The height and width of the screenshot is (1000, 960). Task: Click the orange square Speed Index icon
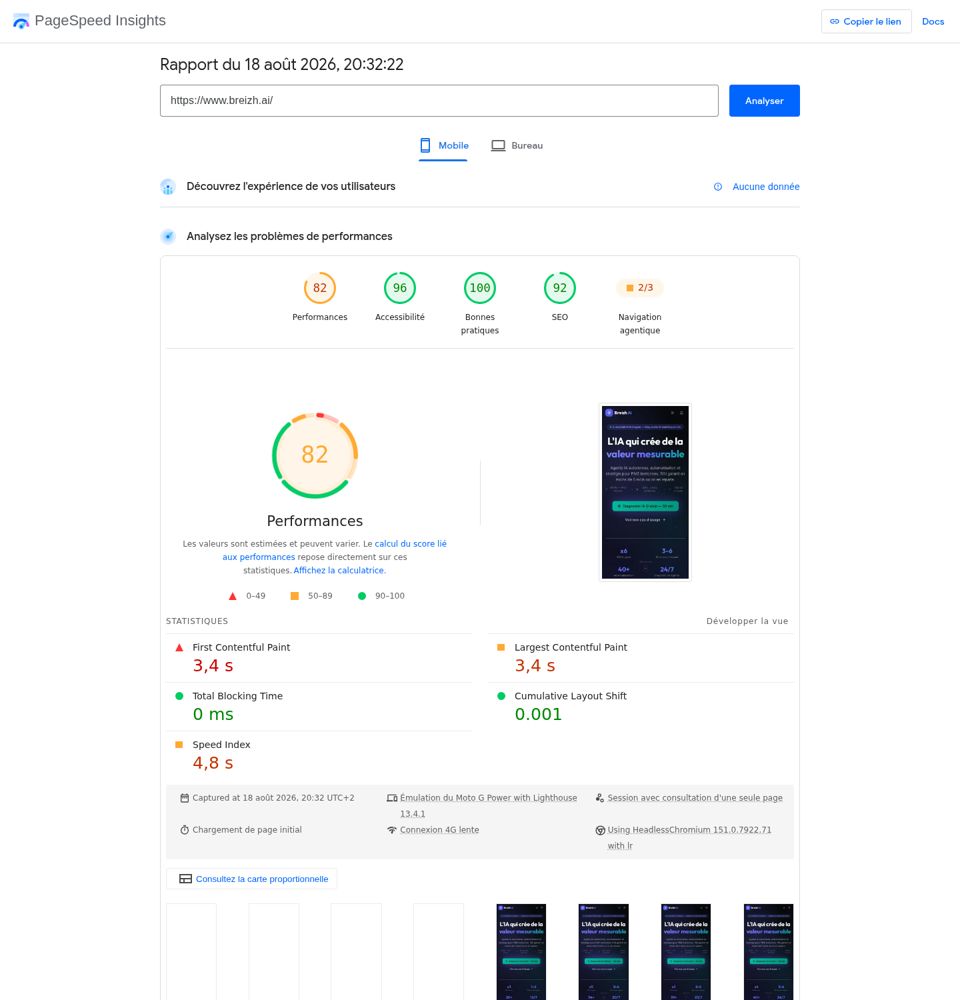179,745
